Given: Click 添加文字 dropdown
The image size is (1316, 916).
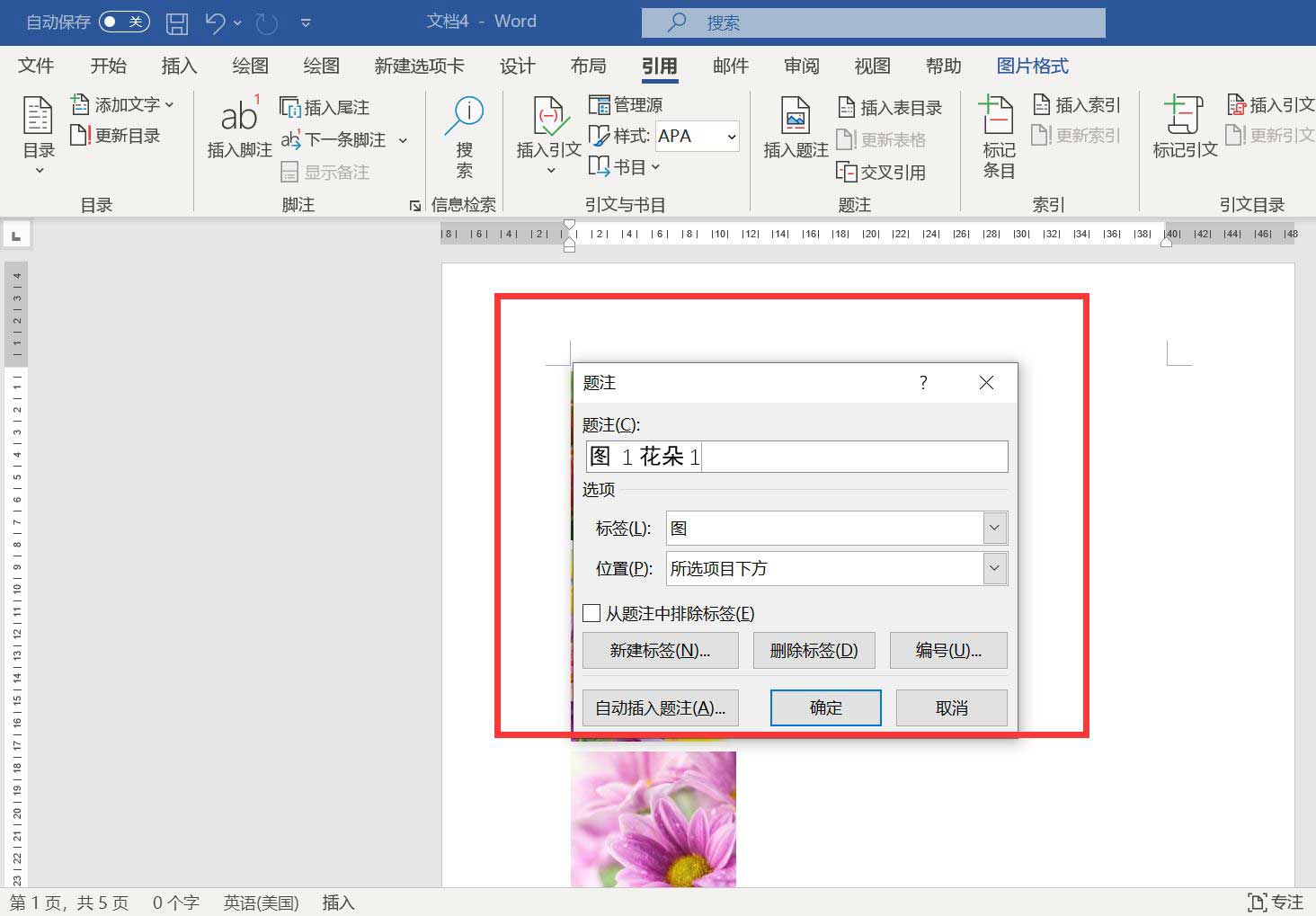Looking at the screenshot, I should click(122, 104).
